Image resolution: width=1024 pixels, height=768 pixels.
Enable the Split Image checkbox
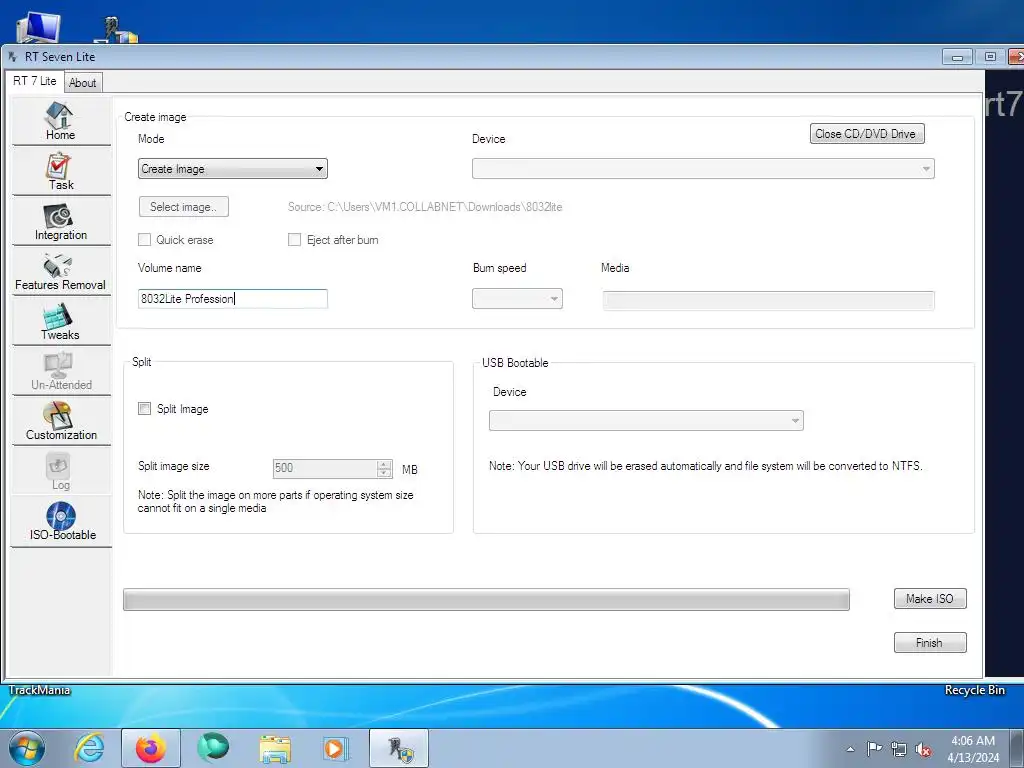[144, 409]
